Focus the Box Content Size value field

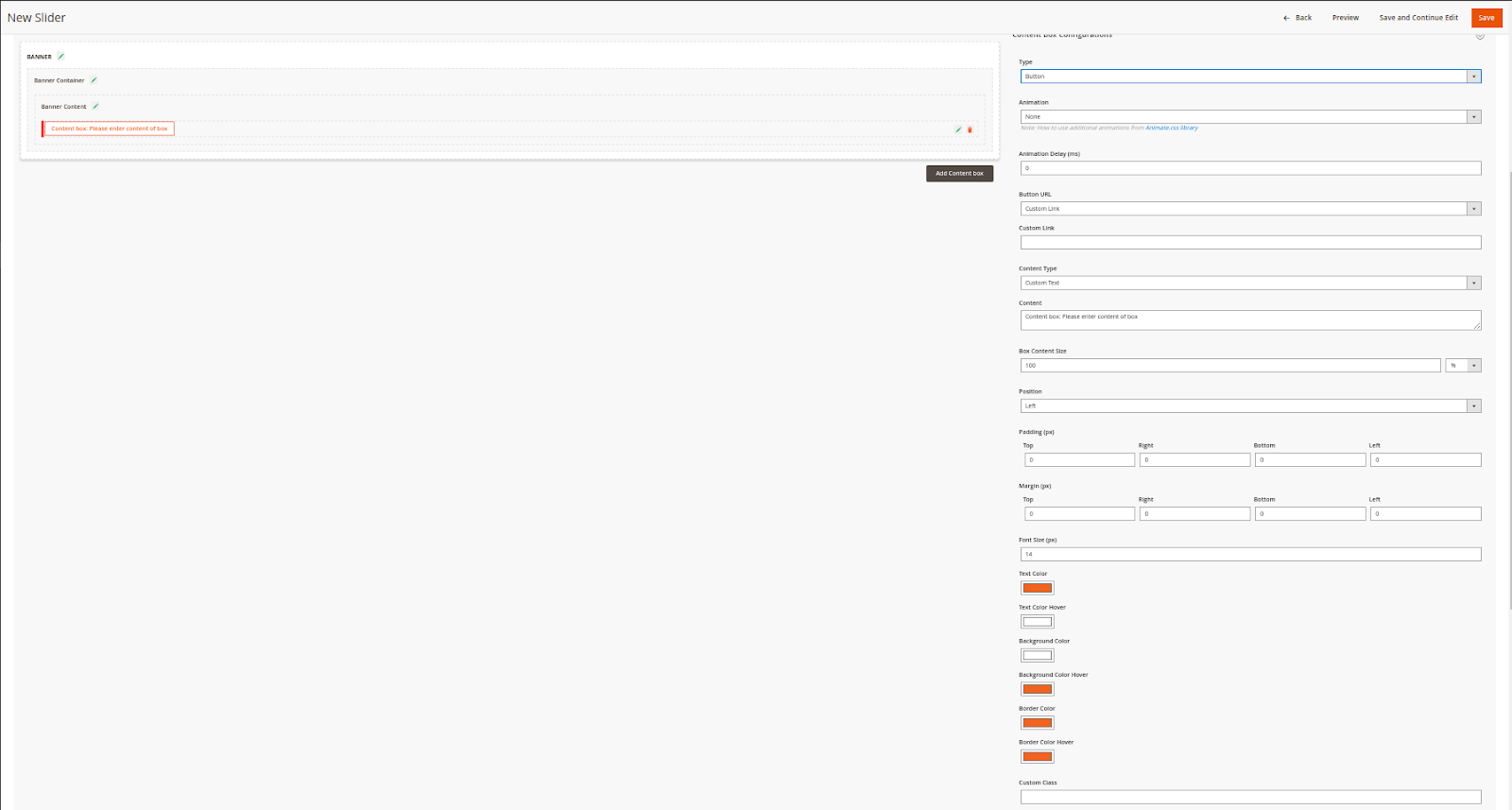1230,366
